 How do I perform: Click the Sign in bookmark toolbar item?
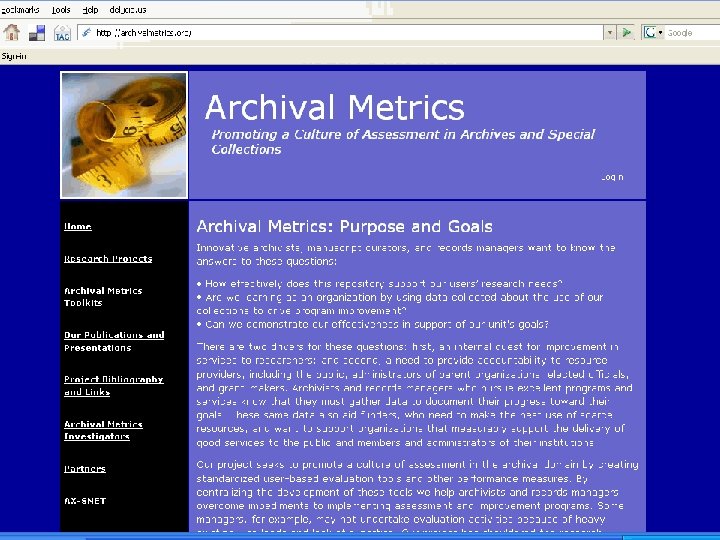[14, 56]
